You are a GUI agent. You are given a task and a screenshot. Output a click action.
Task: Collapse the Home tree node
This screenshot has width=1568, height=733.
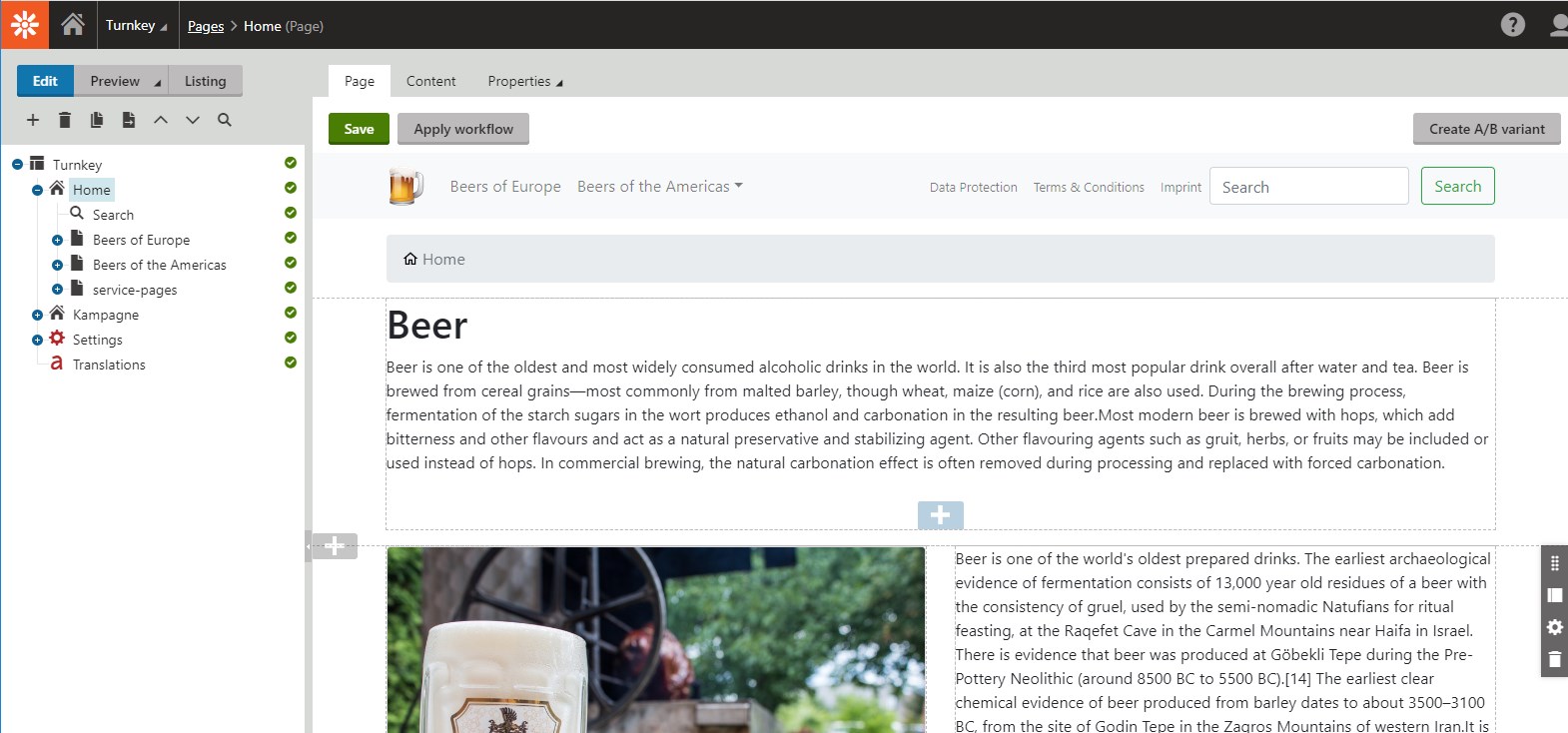pos(37,190)
